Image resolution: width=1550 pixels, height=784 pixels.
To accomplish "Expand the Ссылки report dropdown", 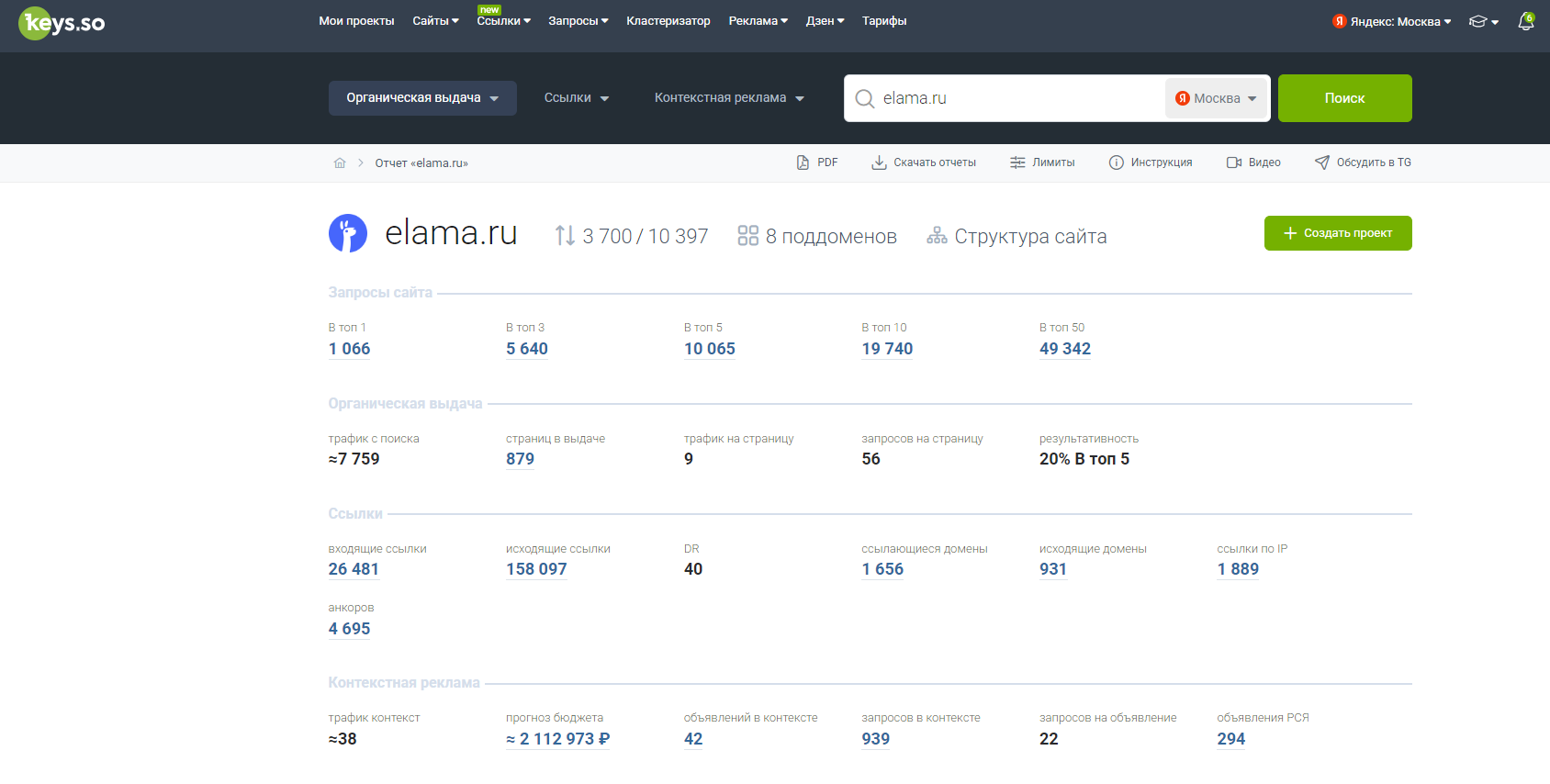I will (577, 98).
